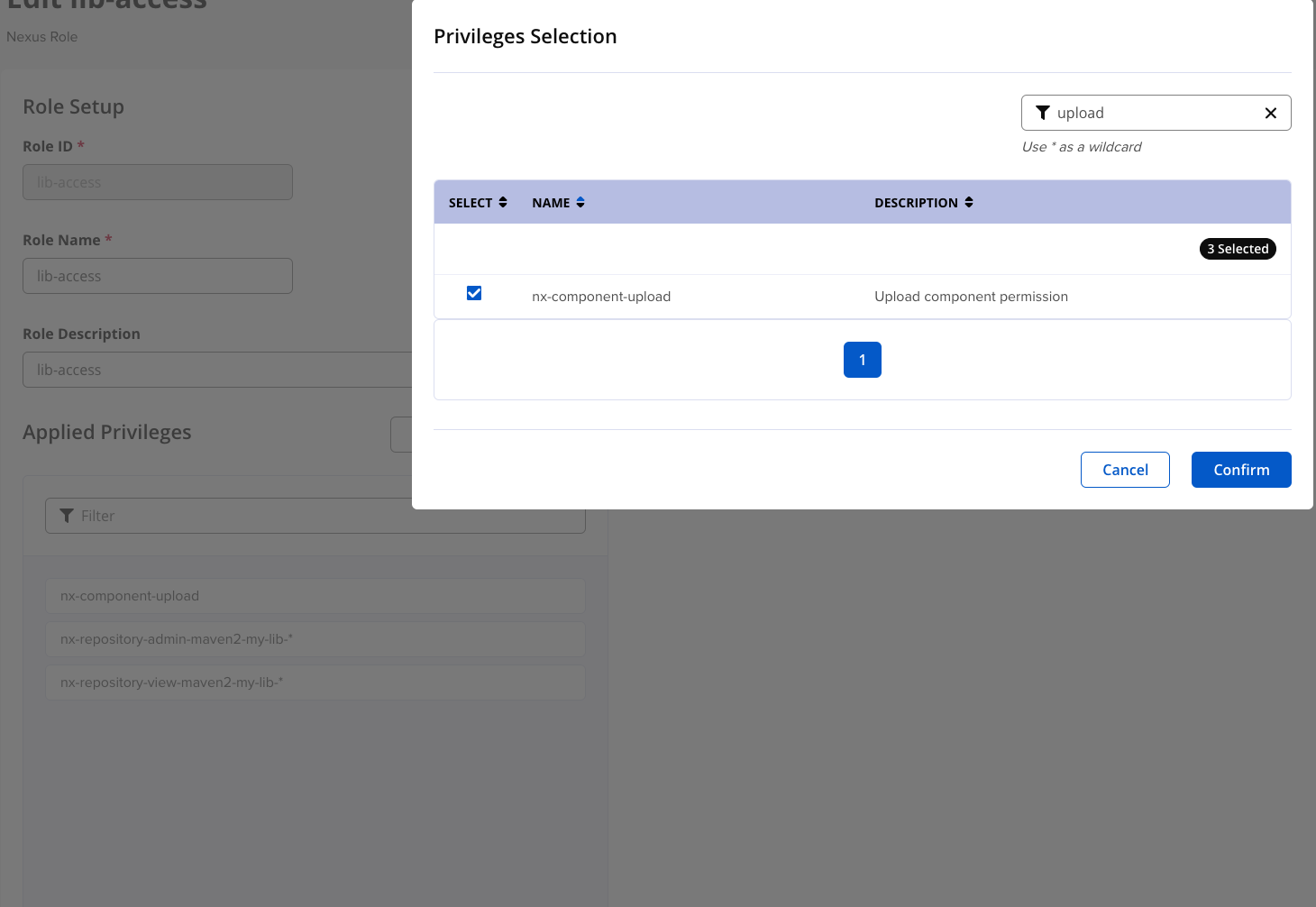Click the Role Name input field
Image resolution: width=1316 pixels, height=907 pixels.
click(158, 276)
